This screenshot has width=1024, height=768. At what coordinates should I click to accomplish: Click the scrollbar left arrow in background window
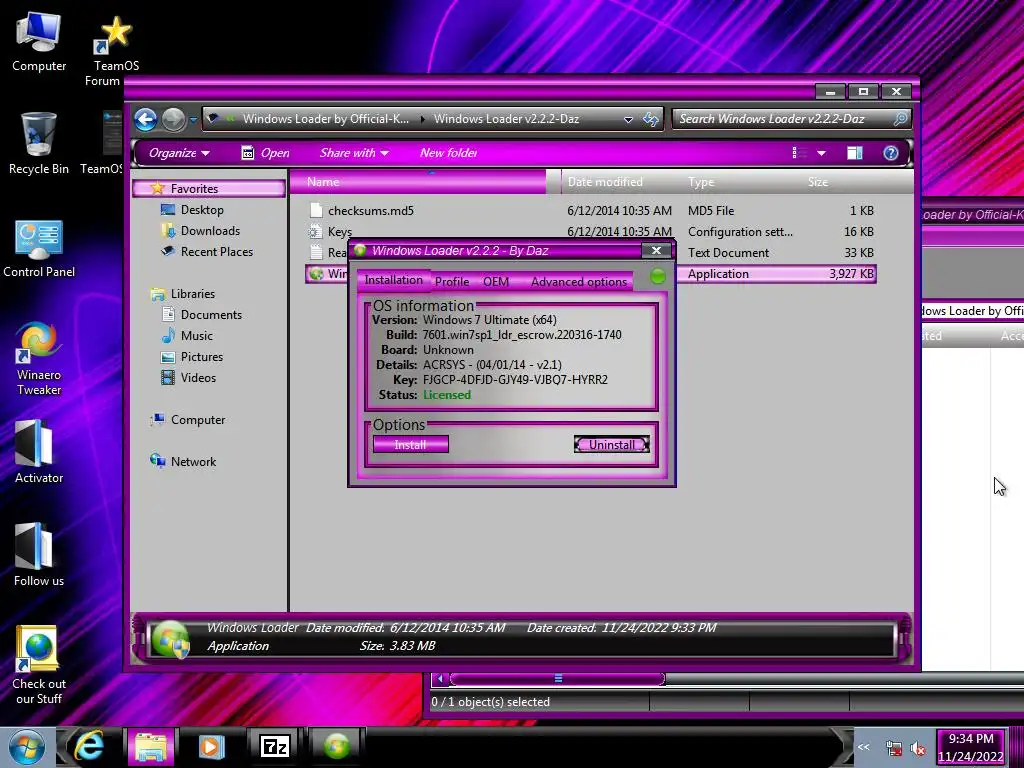[x=440, y=679]
